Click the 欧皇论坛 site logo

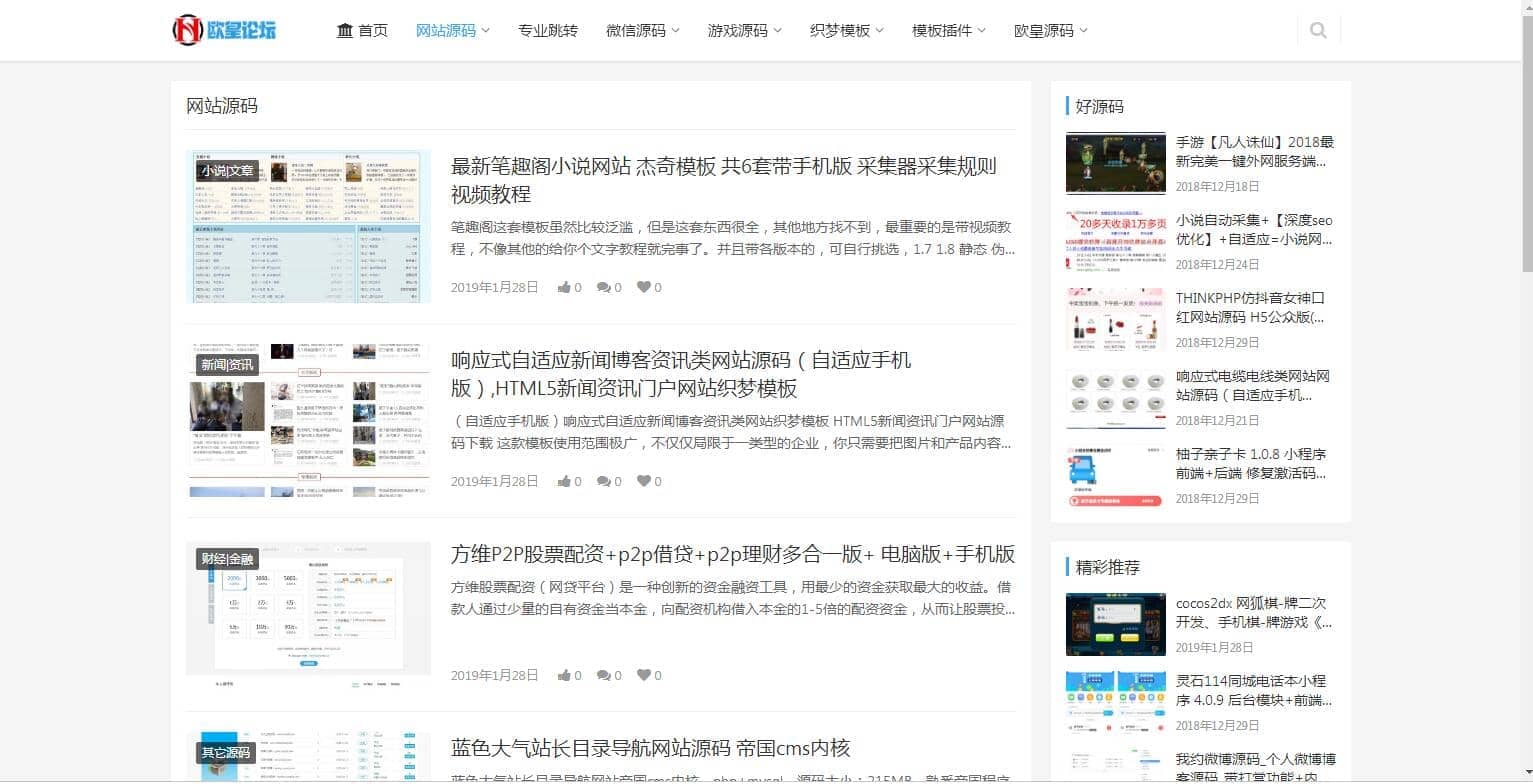click(x=224, y=30)
